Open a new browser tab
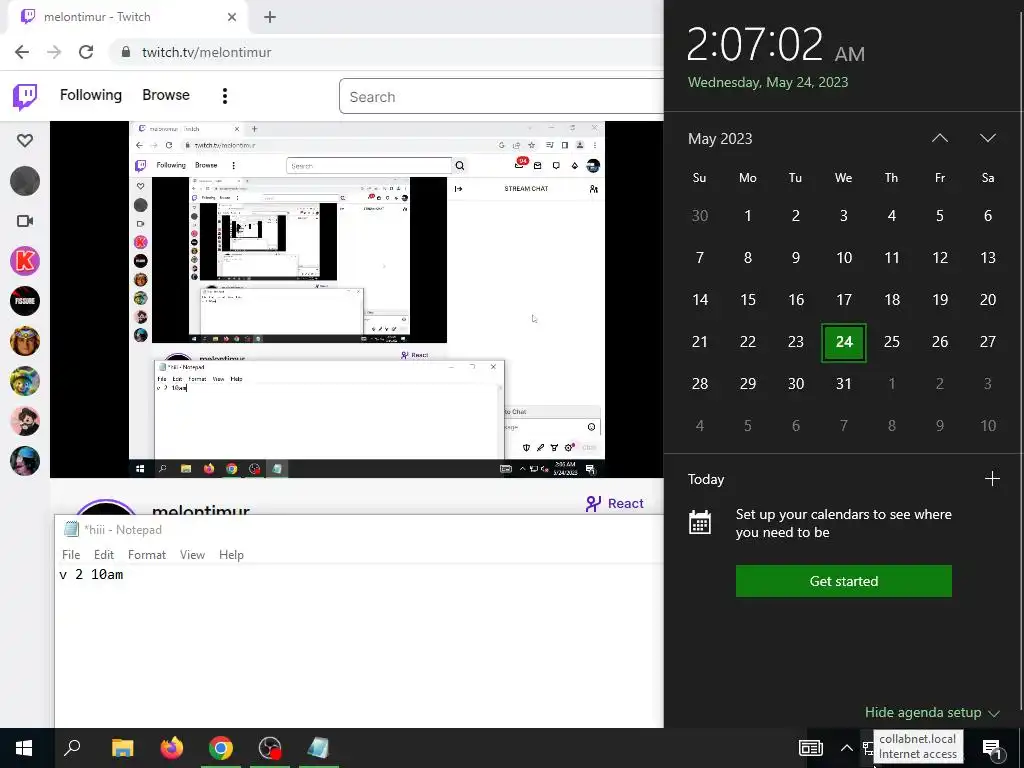This screenshot has width=1024, height=768. click(270, 17)
